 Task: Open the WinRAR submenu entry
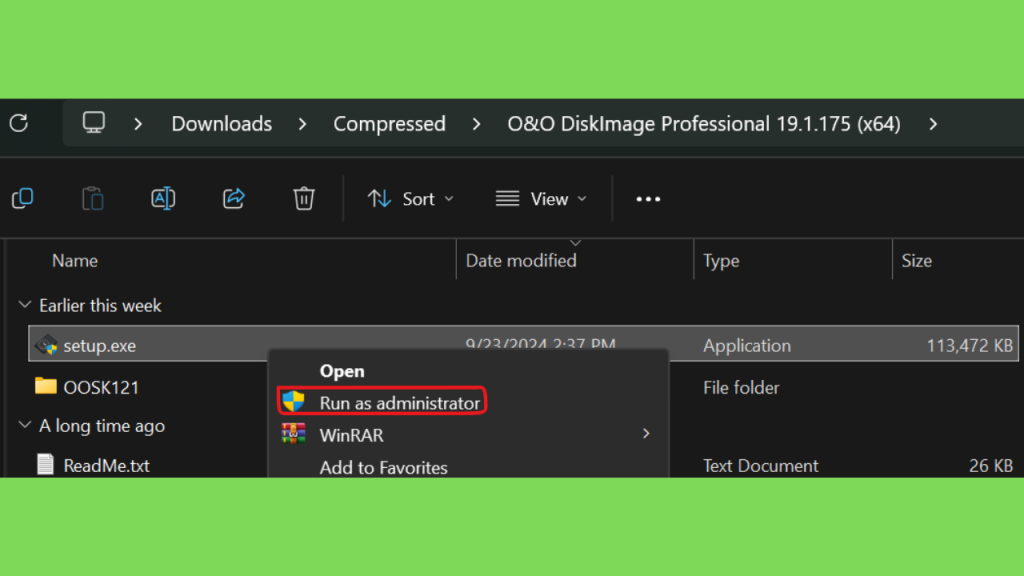468,435
